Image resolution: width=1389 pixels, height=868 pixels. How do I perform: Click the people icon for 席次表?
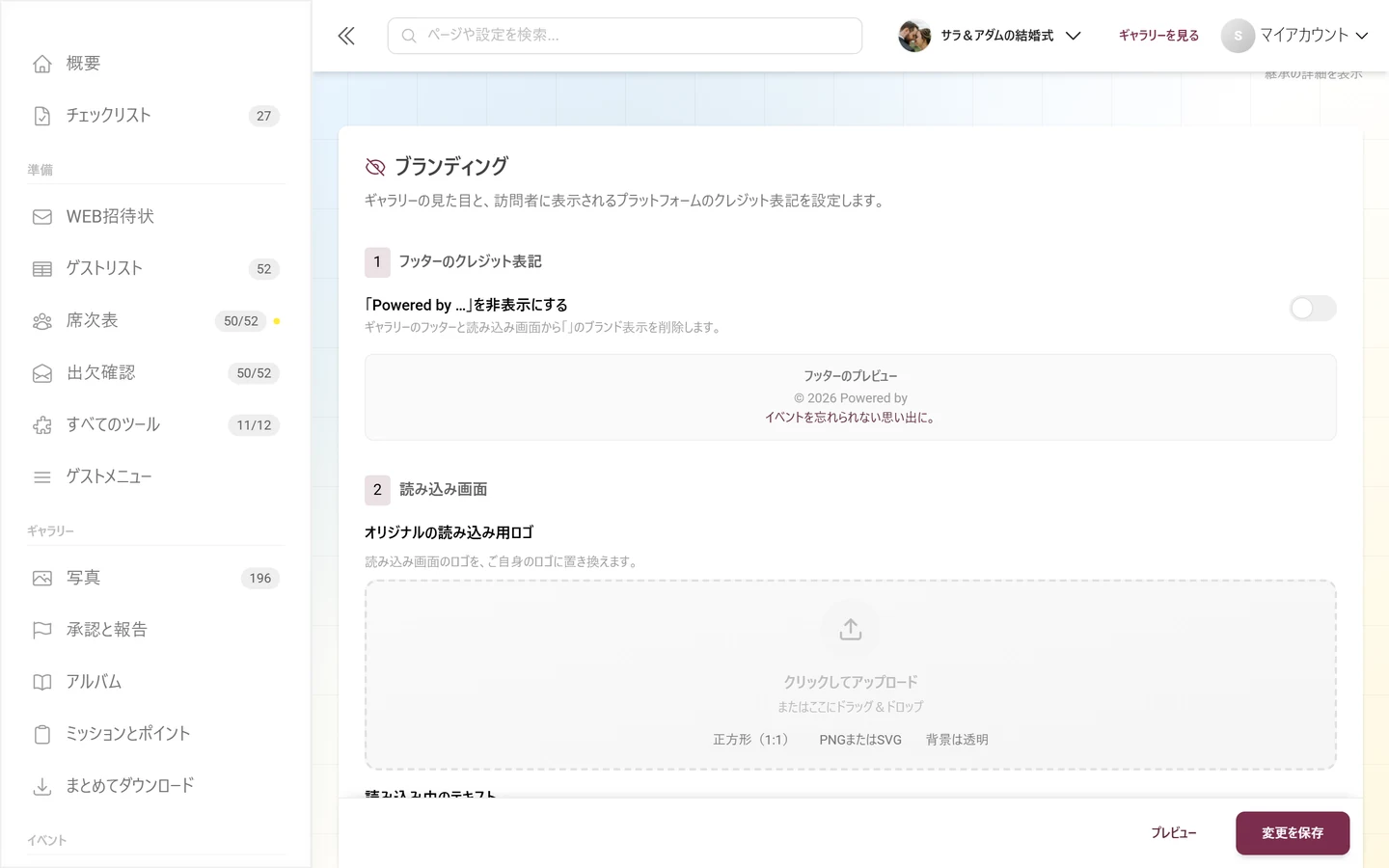coord(42,321)
